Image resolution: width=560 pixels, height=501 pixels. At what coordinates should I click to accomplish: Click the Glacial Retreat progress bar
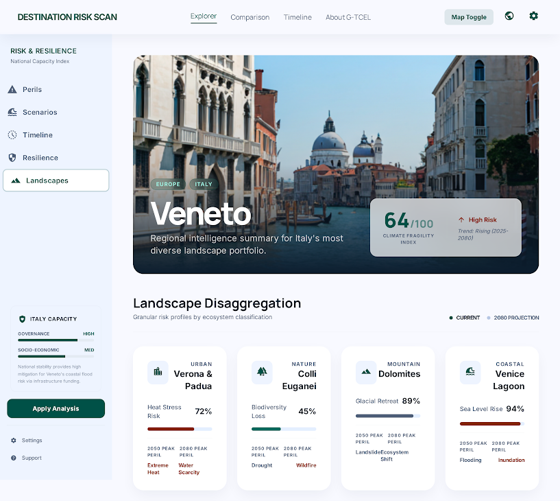tap(388, 416)
